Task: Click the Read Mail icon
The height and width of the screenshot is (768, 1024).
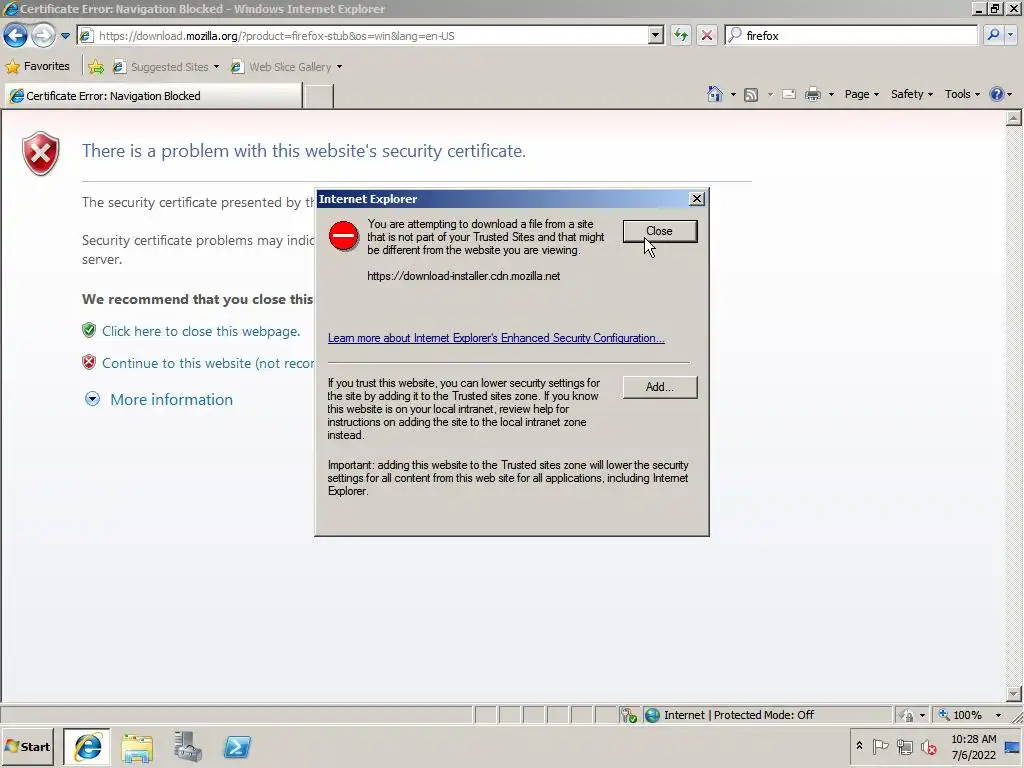Action: (x=788, y=95)
